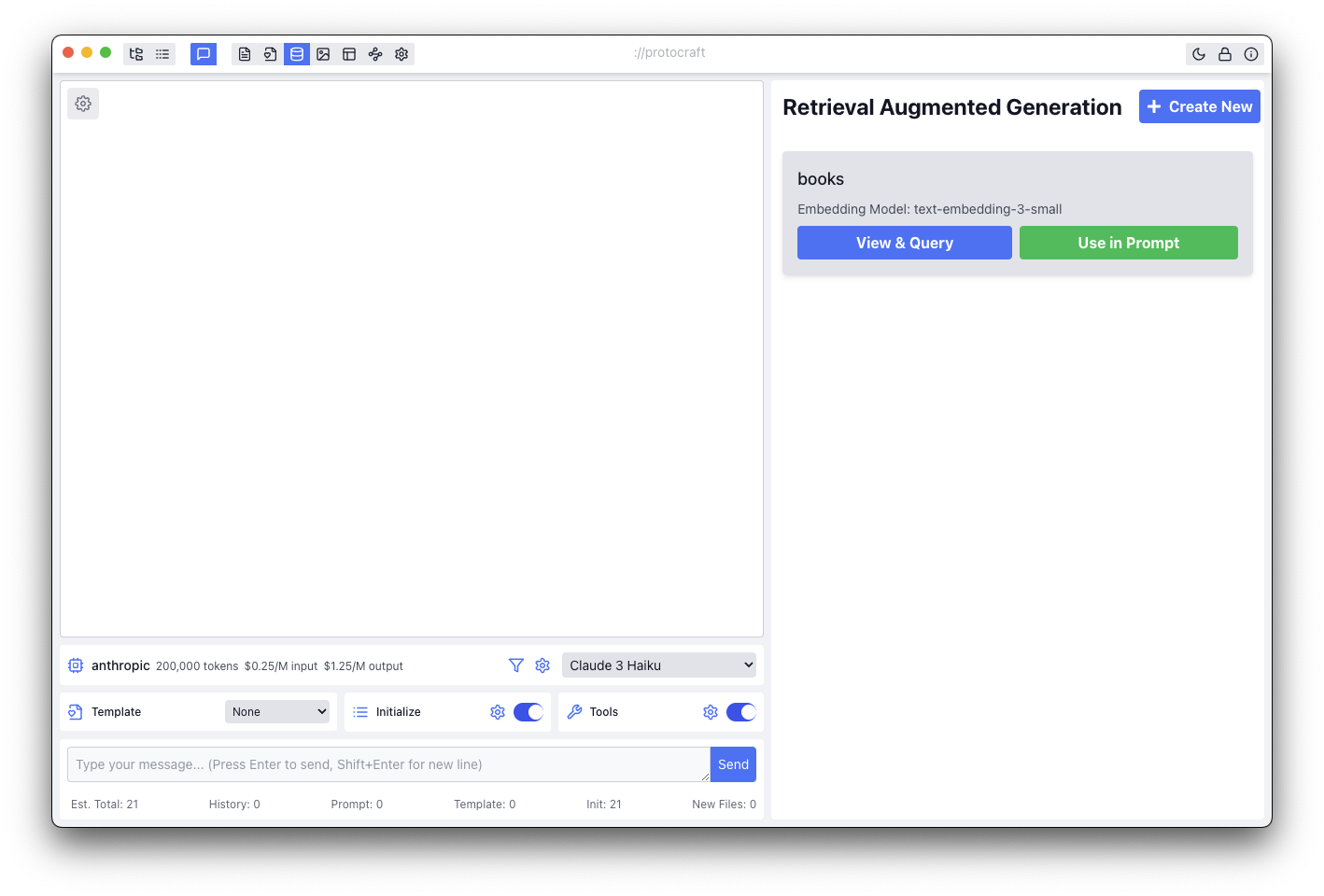Open the document file icon in toolbar
Screen dimensions: 1324x896
[245, 54]
